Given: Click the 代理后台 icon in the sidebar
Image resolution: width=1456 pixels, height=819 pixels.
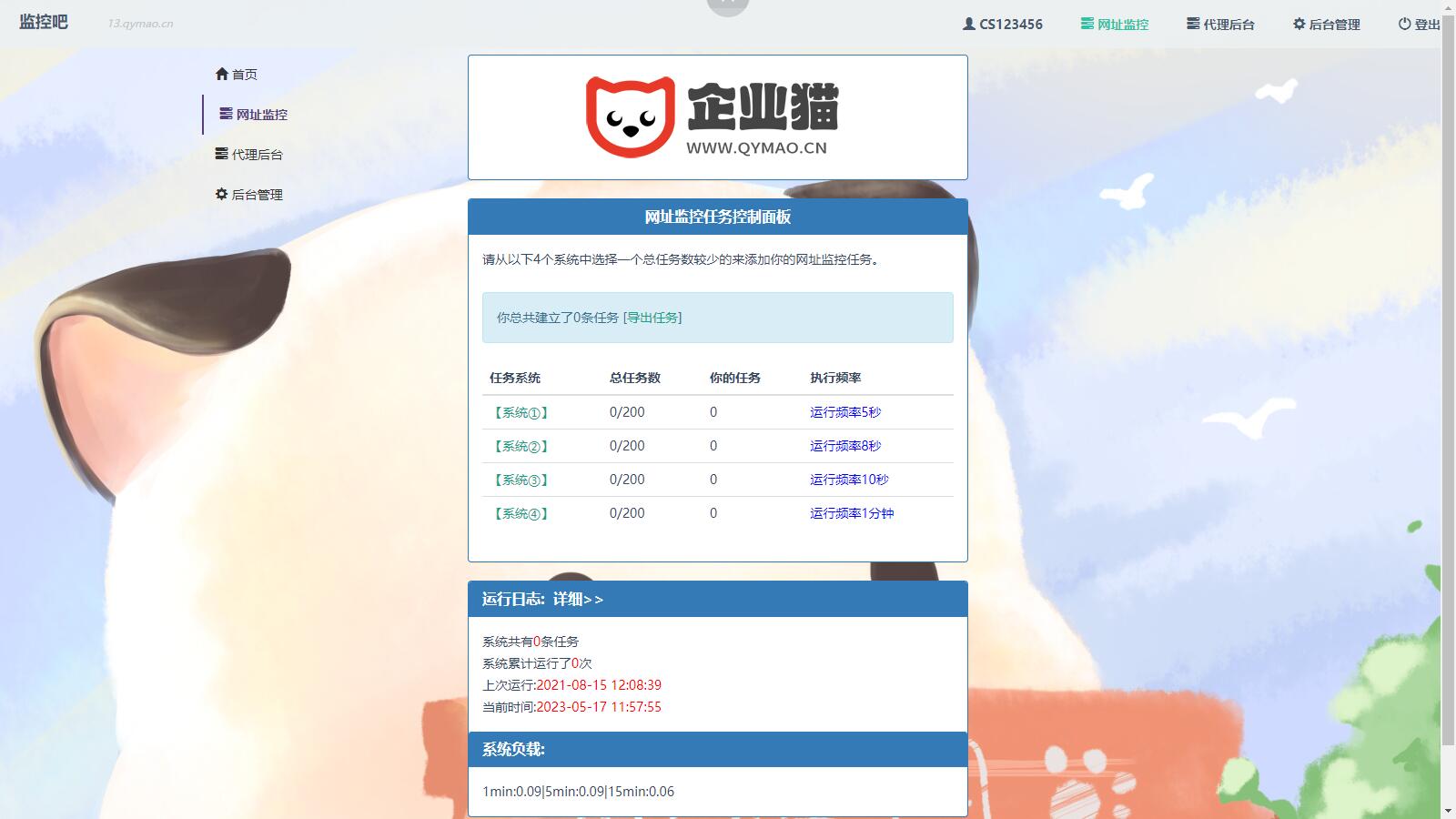Looking at the screenshot, I should click(x=221, y=154).
